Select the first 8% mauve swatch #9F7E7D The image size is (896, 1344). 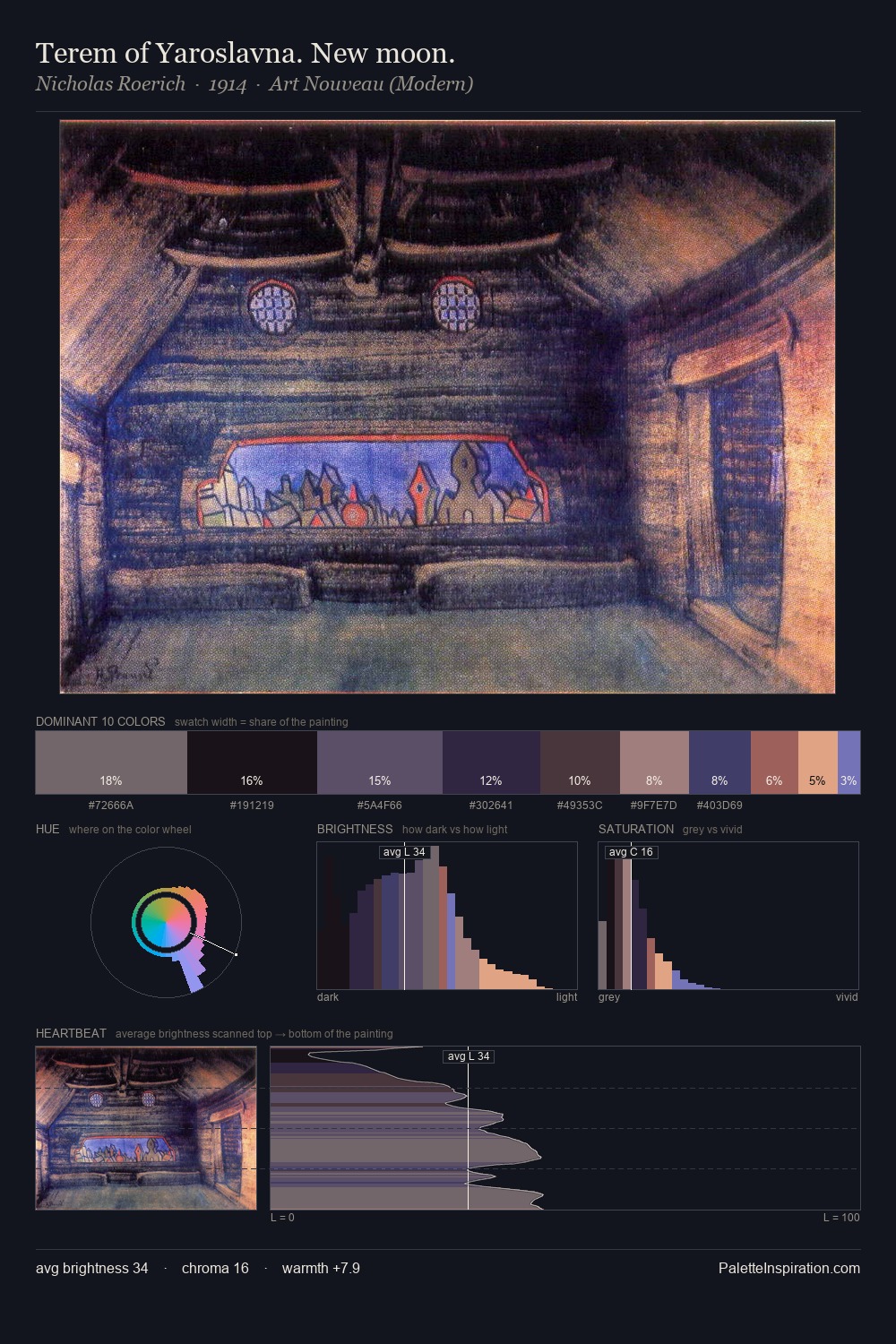tap(654, 762)
